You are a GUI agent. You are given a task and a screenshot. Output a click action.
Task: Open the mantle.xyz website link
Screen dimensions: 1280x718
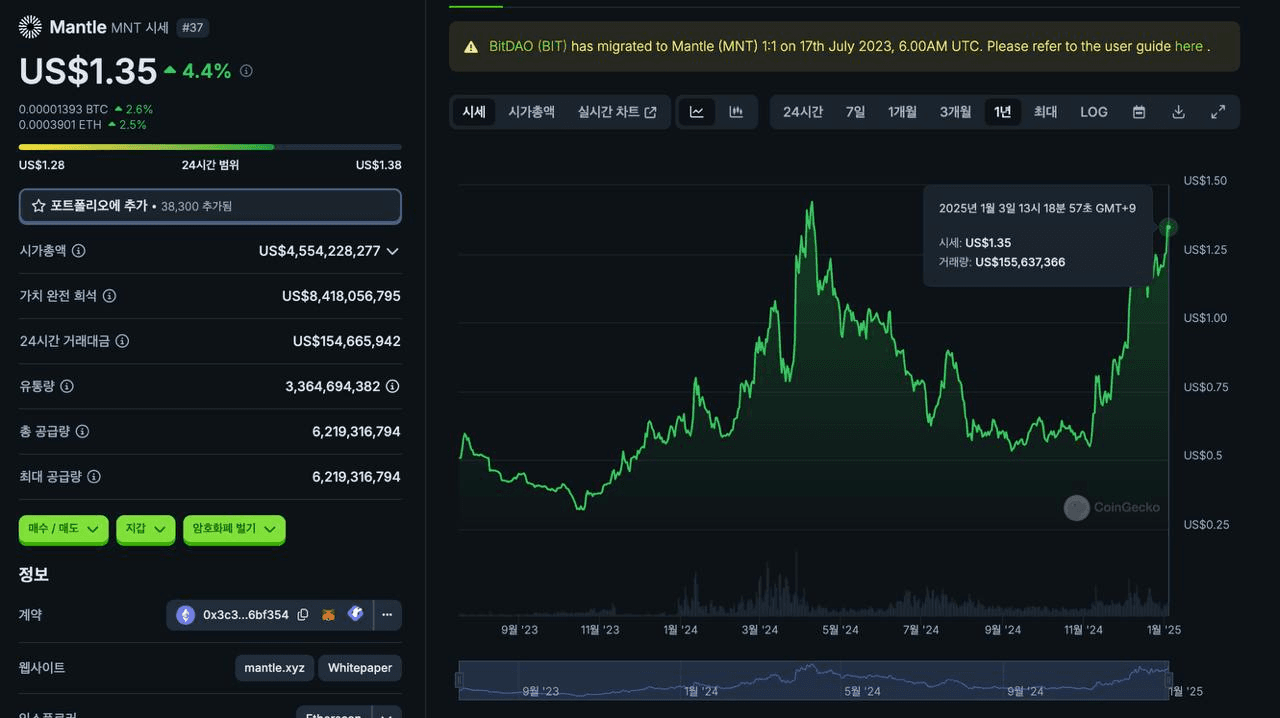tap(275, 668)
